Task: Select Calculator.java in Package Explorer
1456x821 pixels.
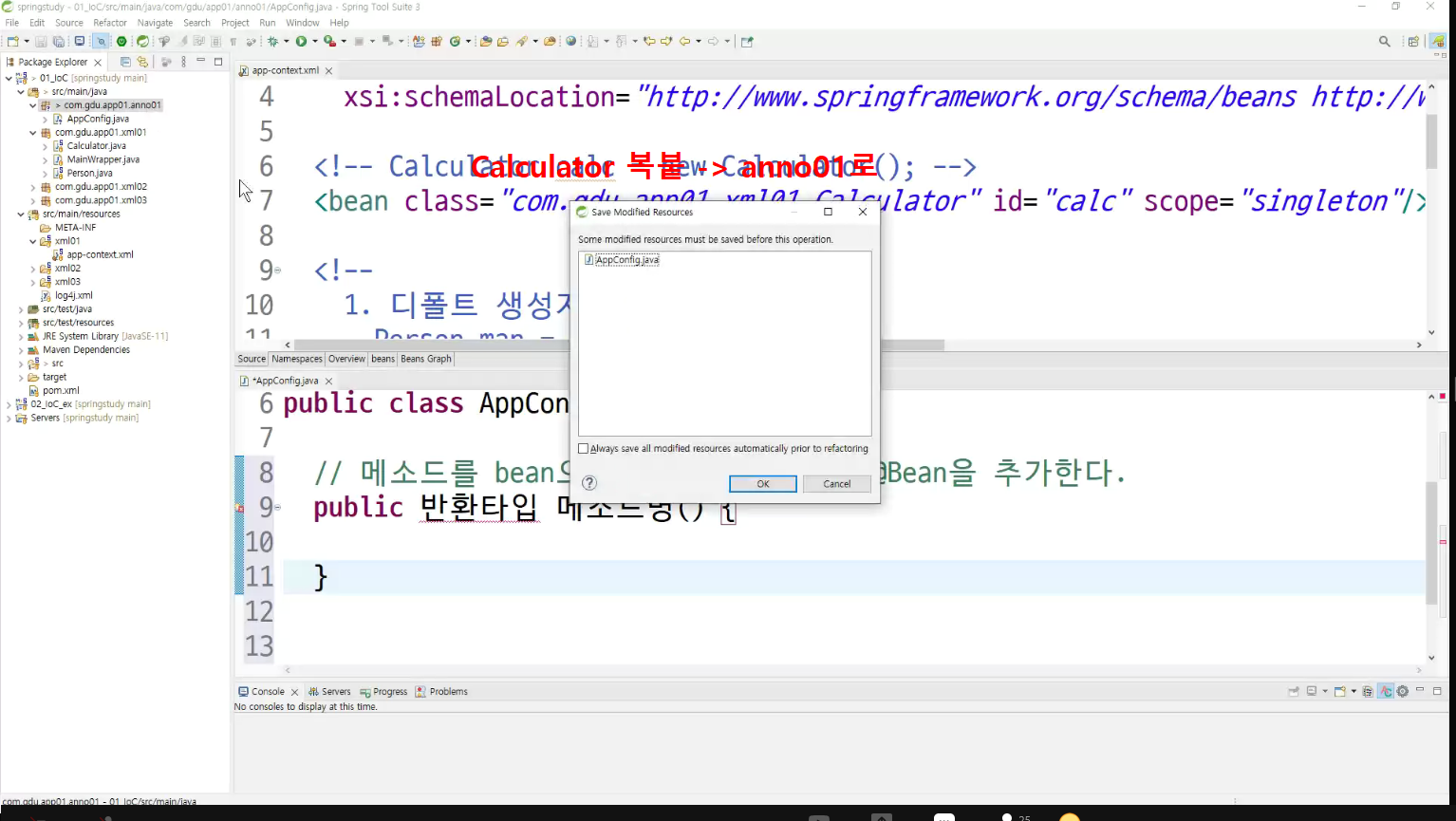Action: tap(96, 146)
